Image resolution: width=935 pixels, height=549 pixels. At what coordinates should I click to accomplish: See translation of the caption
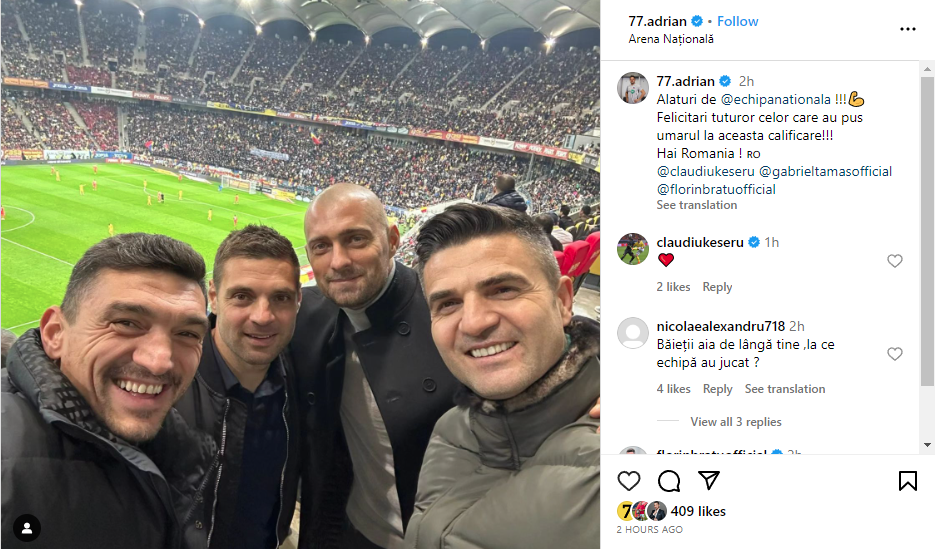pos(696,204)
